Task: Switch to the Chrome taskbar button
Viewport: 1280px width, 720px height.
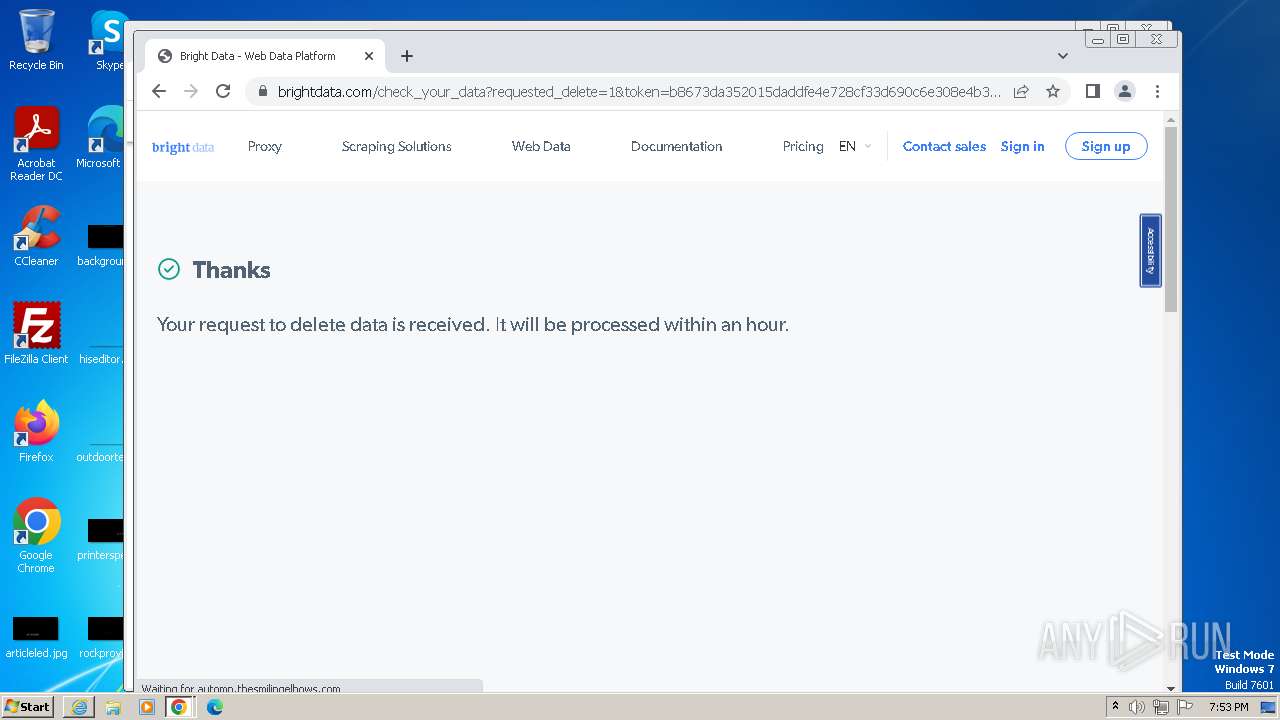Action: pos(179,707)
